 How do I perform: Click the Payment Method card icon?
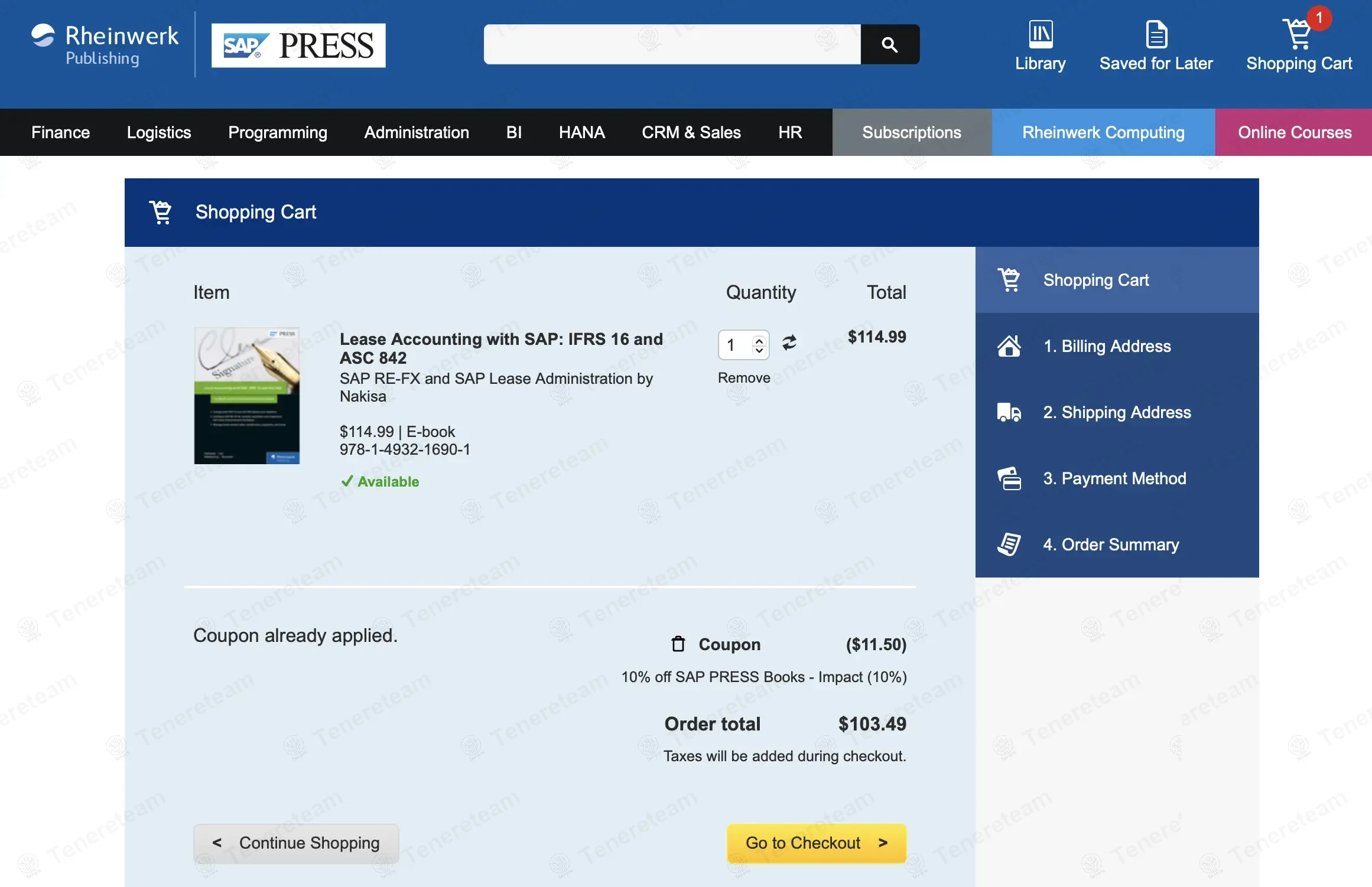point(1009,478)
